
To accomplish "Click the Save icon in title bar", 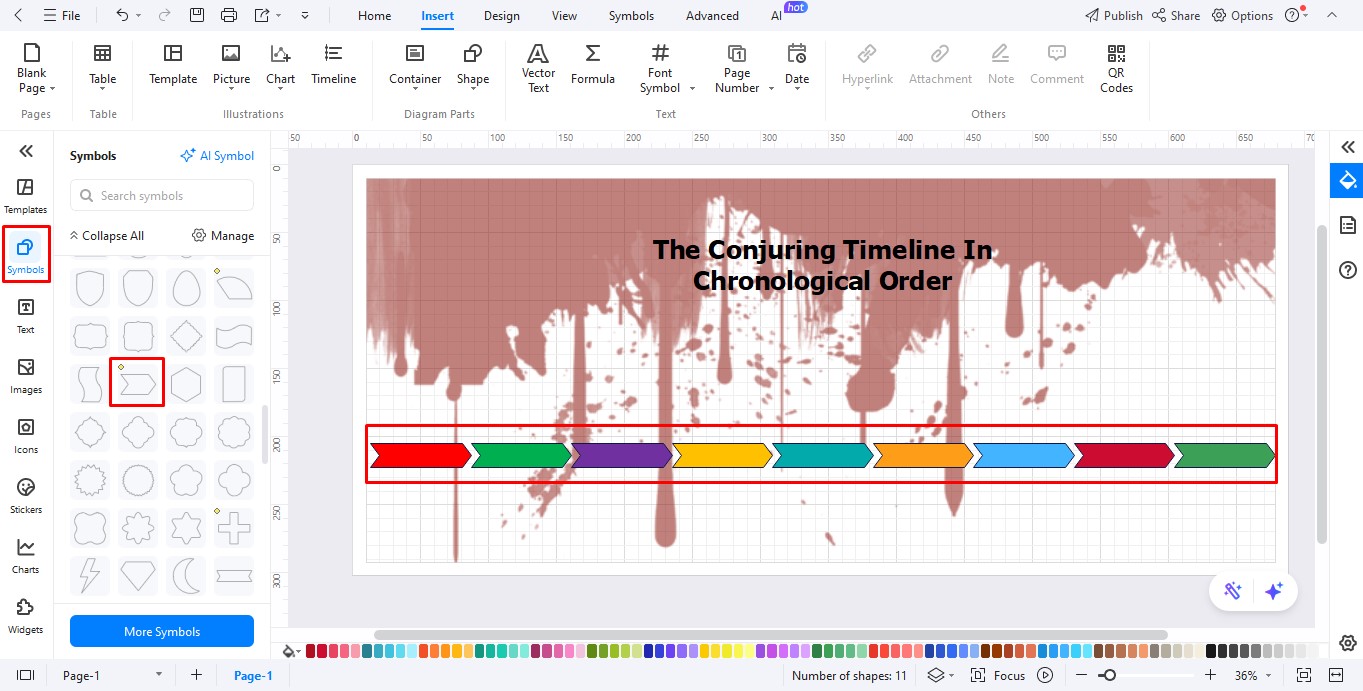I will (x=197, y=15).
